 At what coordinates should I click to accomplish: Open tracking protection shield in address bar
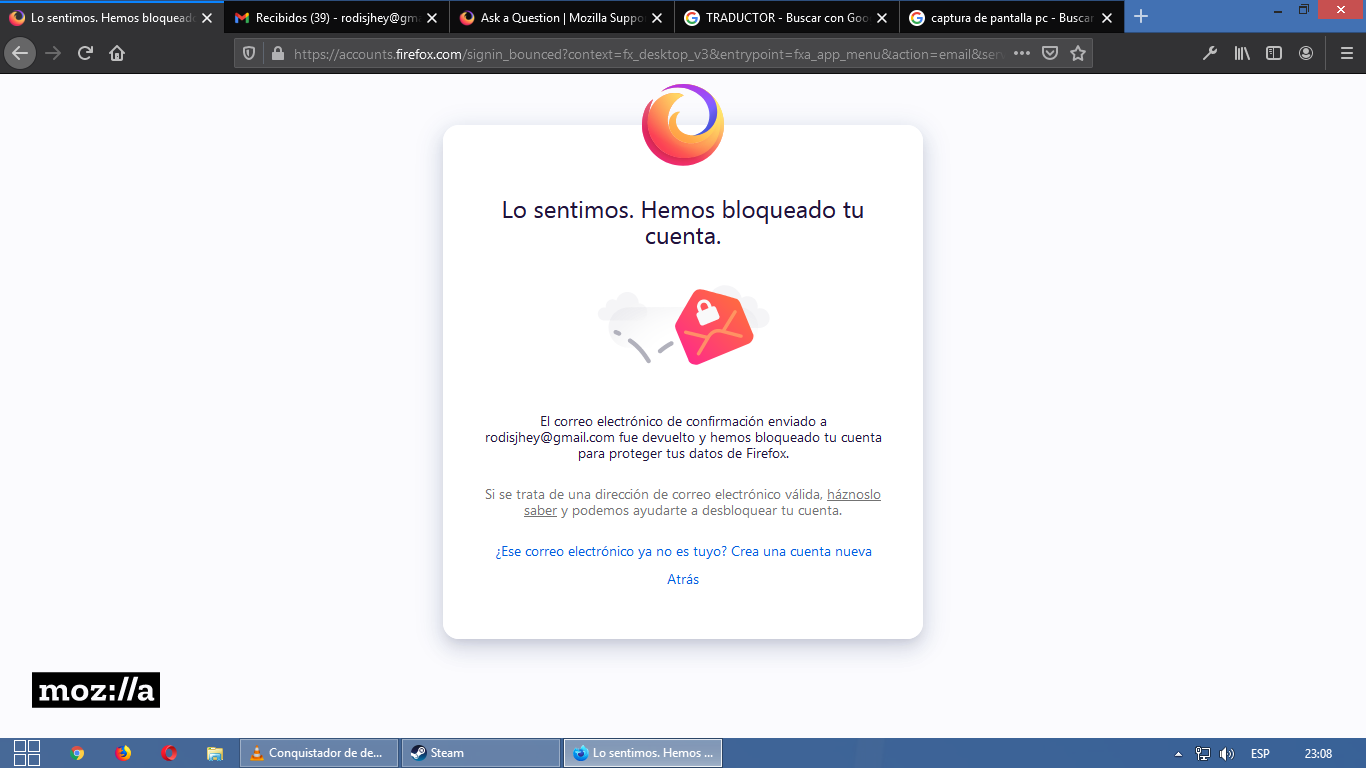coord(250,53)
